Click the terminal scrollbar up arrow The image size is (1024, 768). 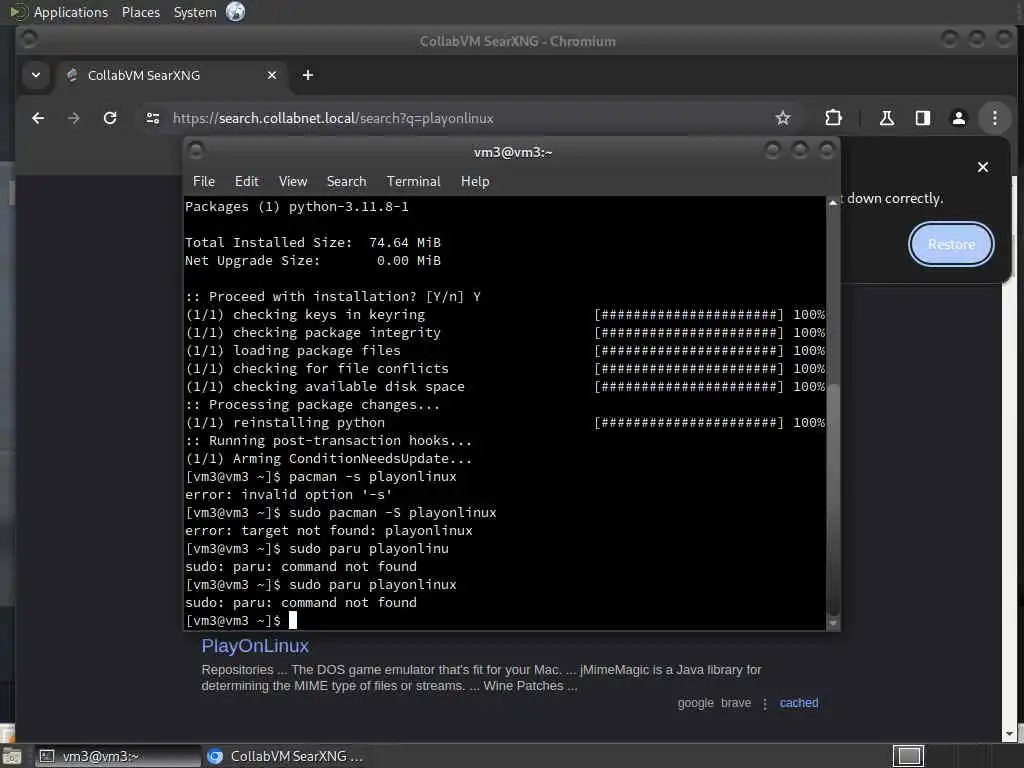pos(833,203)
